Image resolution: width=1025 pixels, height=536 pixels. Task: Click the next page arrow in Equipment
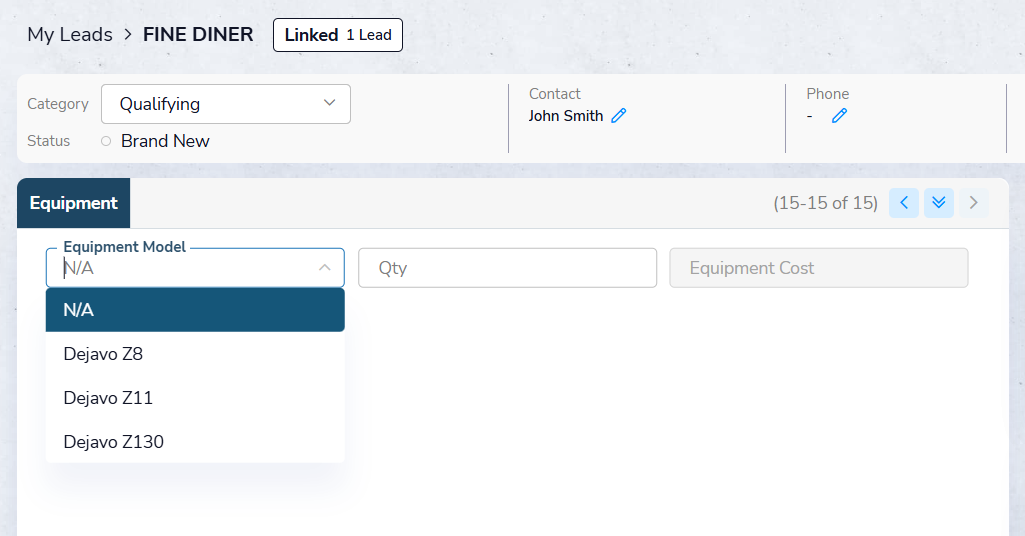[973, 203]
